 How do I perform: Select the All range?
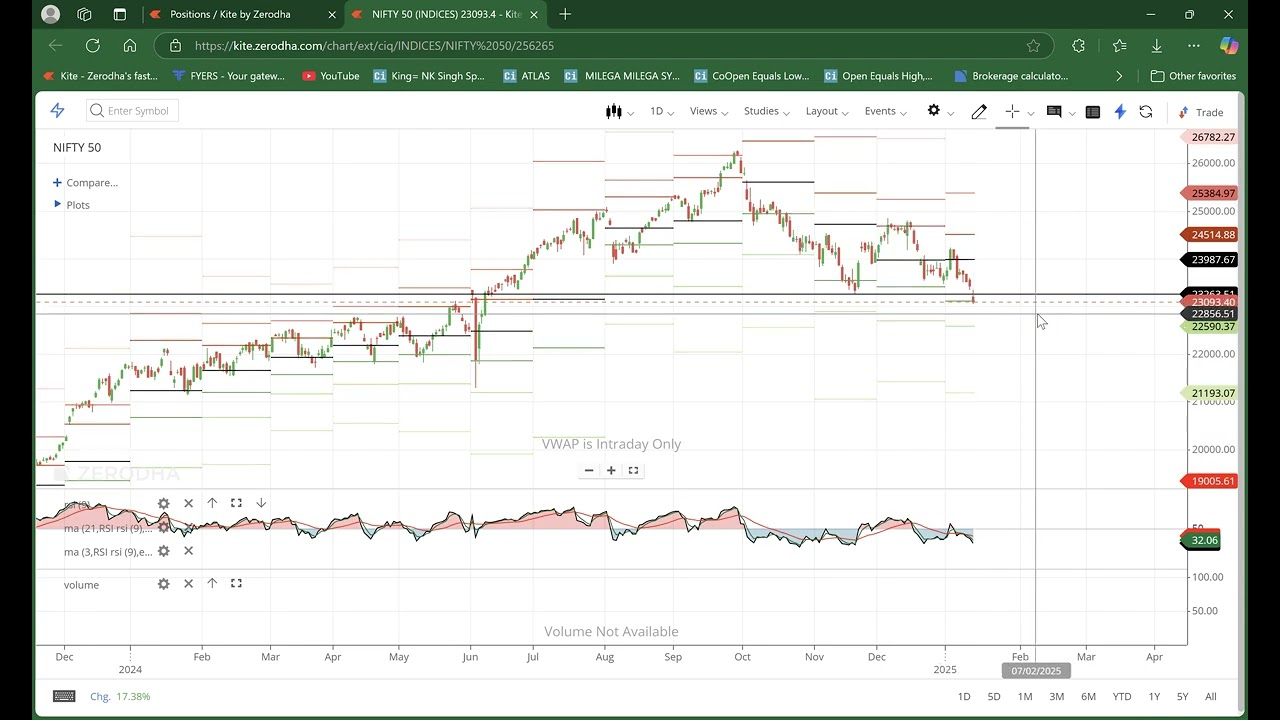[x=1211, y=696]
